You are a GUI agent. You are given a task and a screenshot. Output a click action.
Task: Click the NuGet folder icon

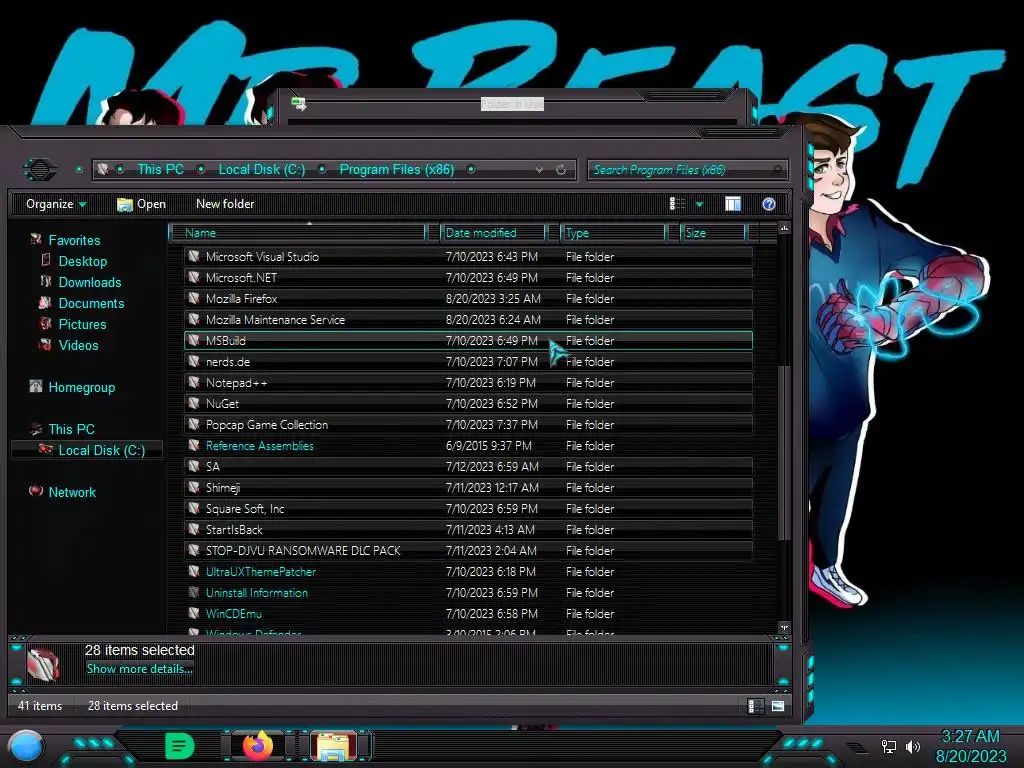194,404
